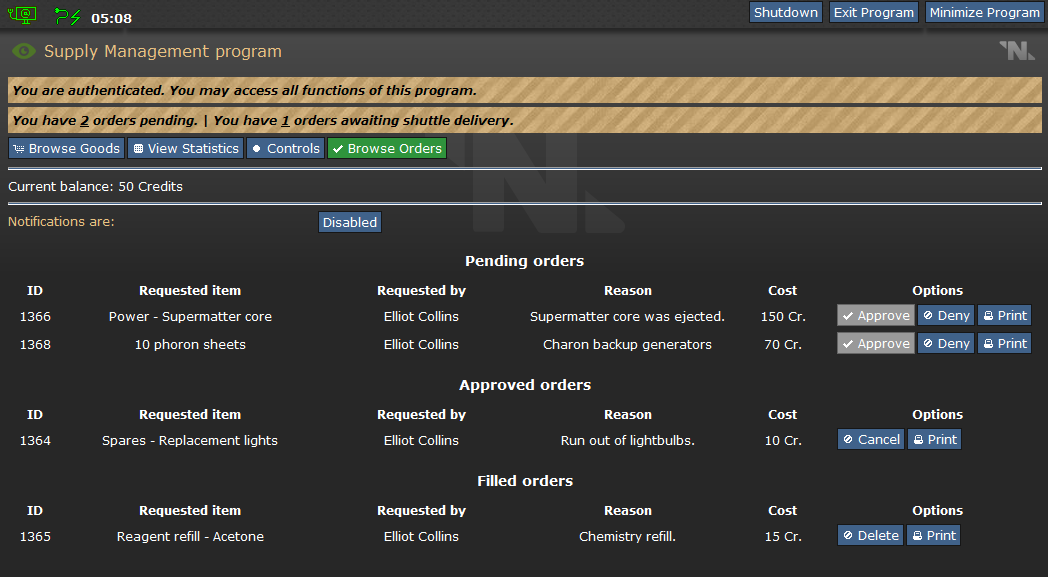Click the NanoTrasen logo in header
The image size is (1048, 577).
1016,51
